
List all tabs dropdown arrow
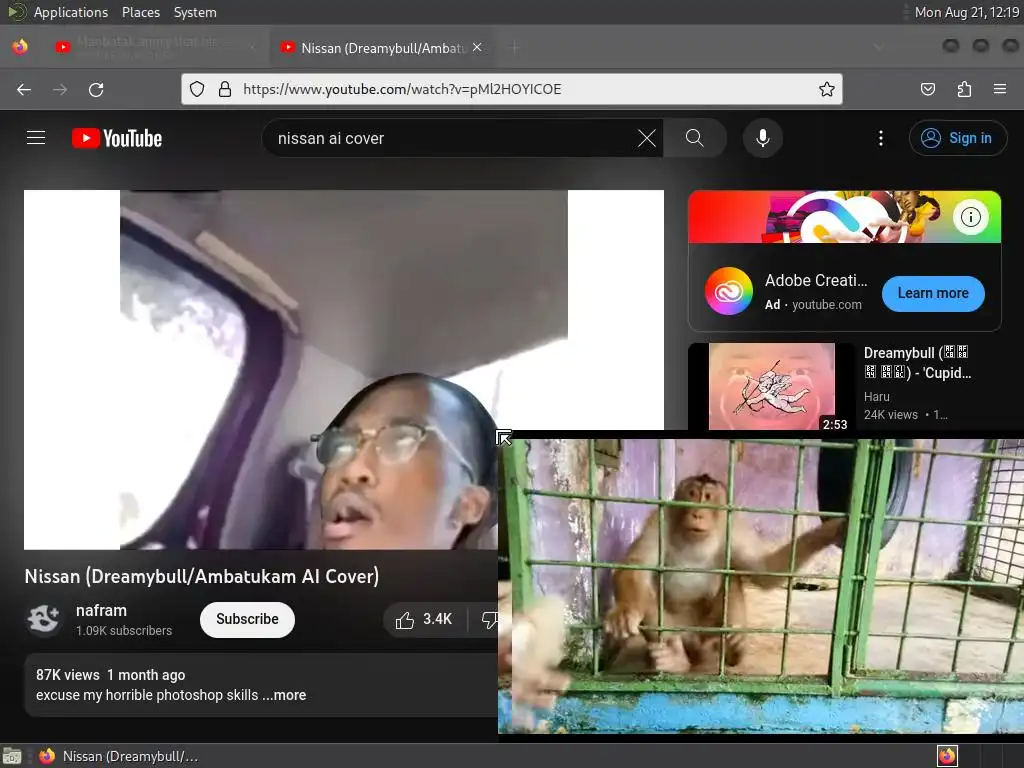[x=879, y=47]
